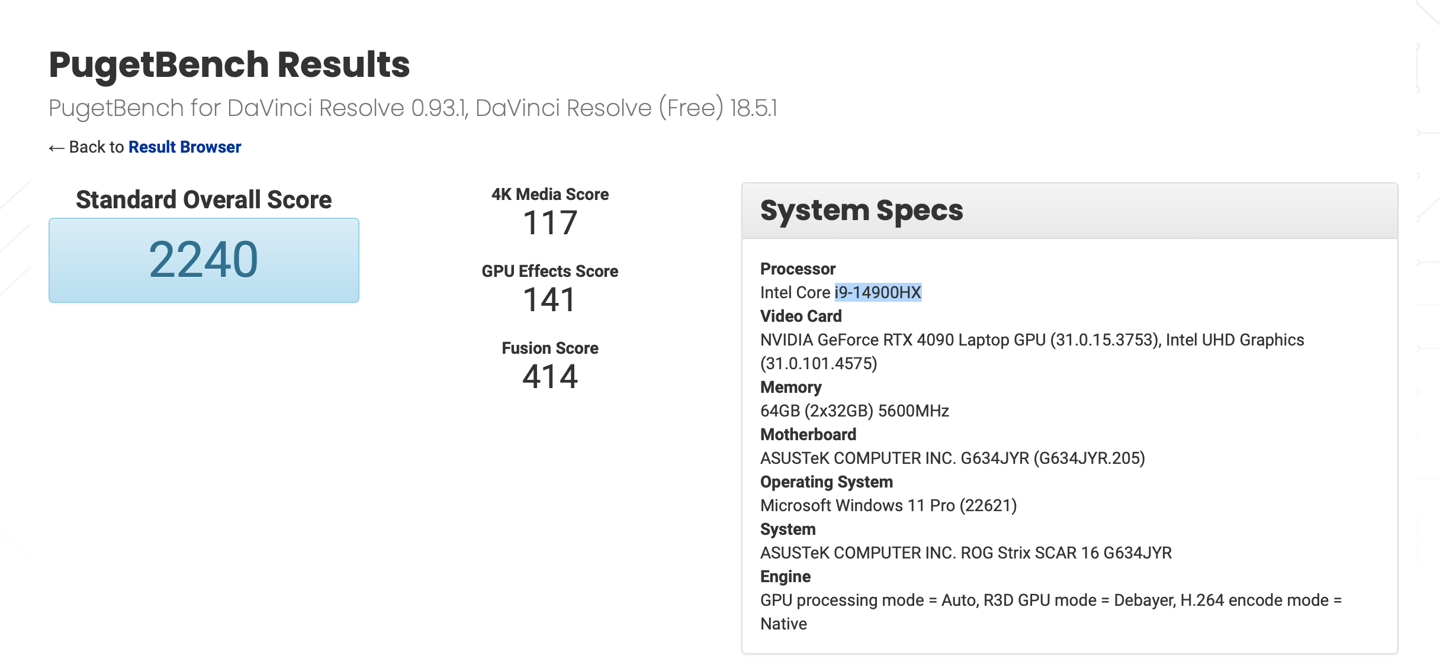Click the DaVinci Resolve version subtitle
This screenshot has height=664, width=1440.
point(412,108)
